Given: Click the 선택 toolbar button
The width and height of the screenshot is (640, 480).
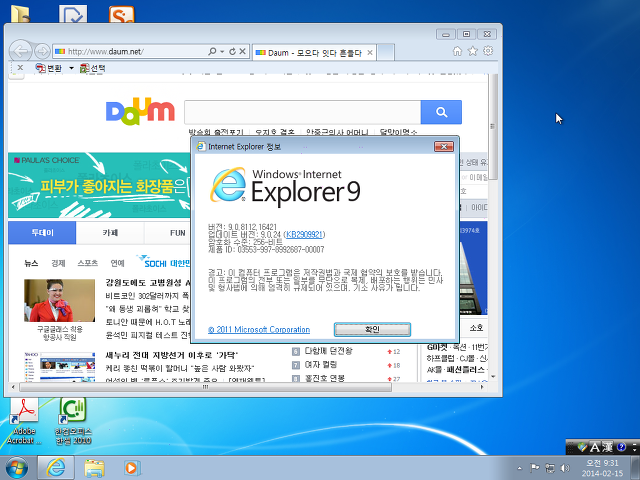Looking at the screenshot, I should 93,68.
